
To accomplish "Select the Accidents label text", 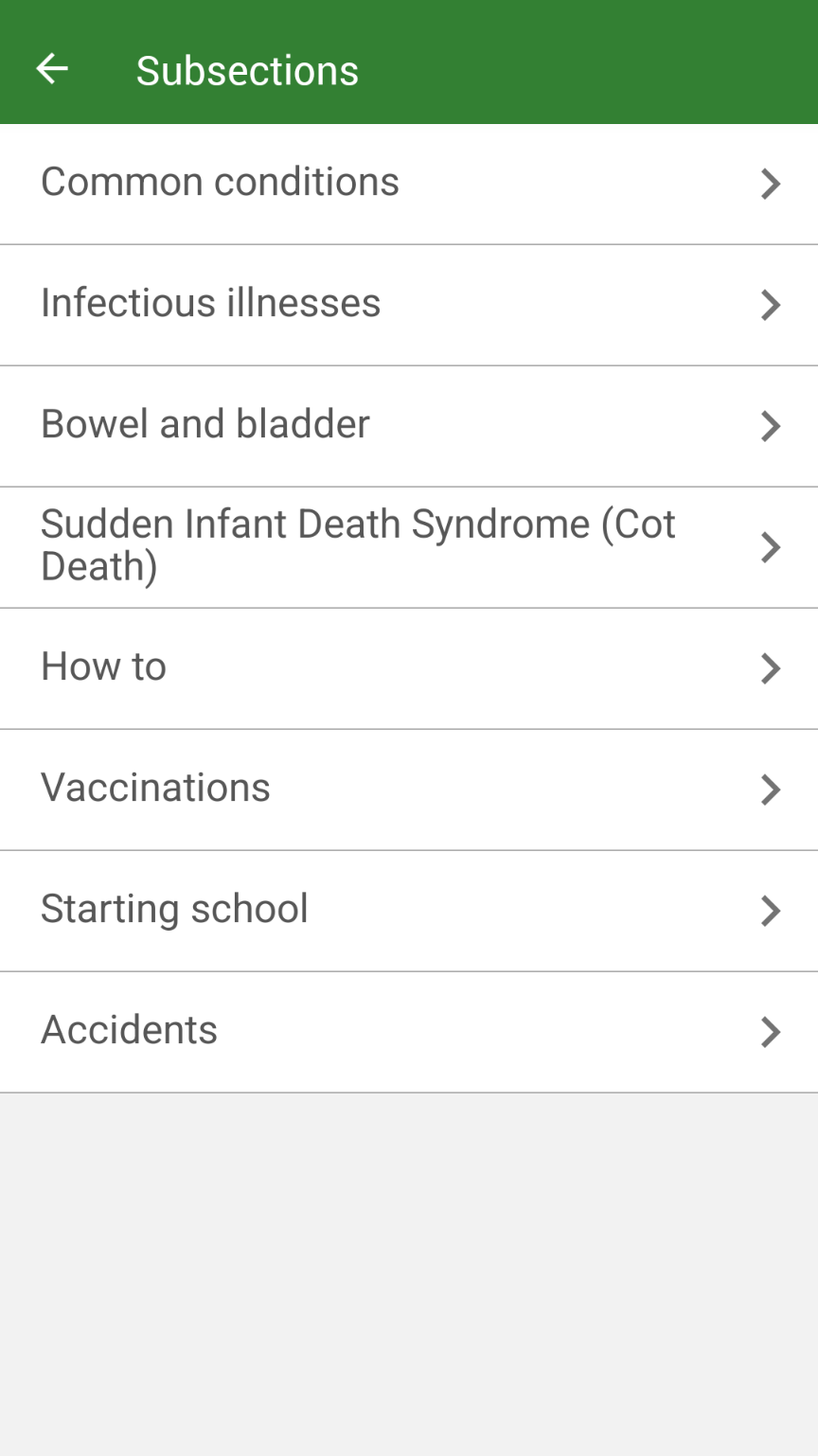I will (x=129, y=1030).
